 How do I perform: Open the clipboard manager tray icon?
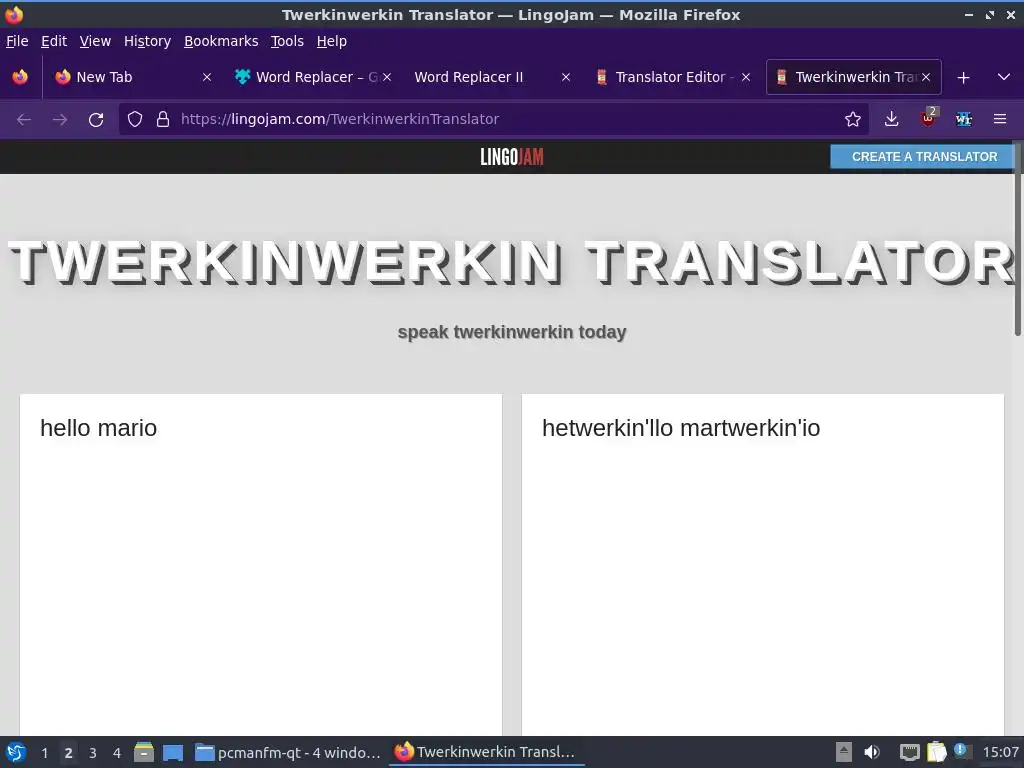936,752
